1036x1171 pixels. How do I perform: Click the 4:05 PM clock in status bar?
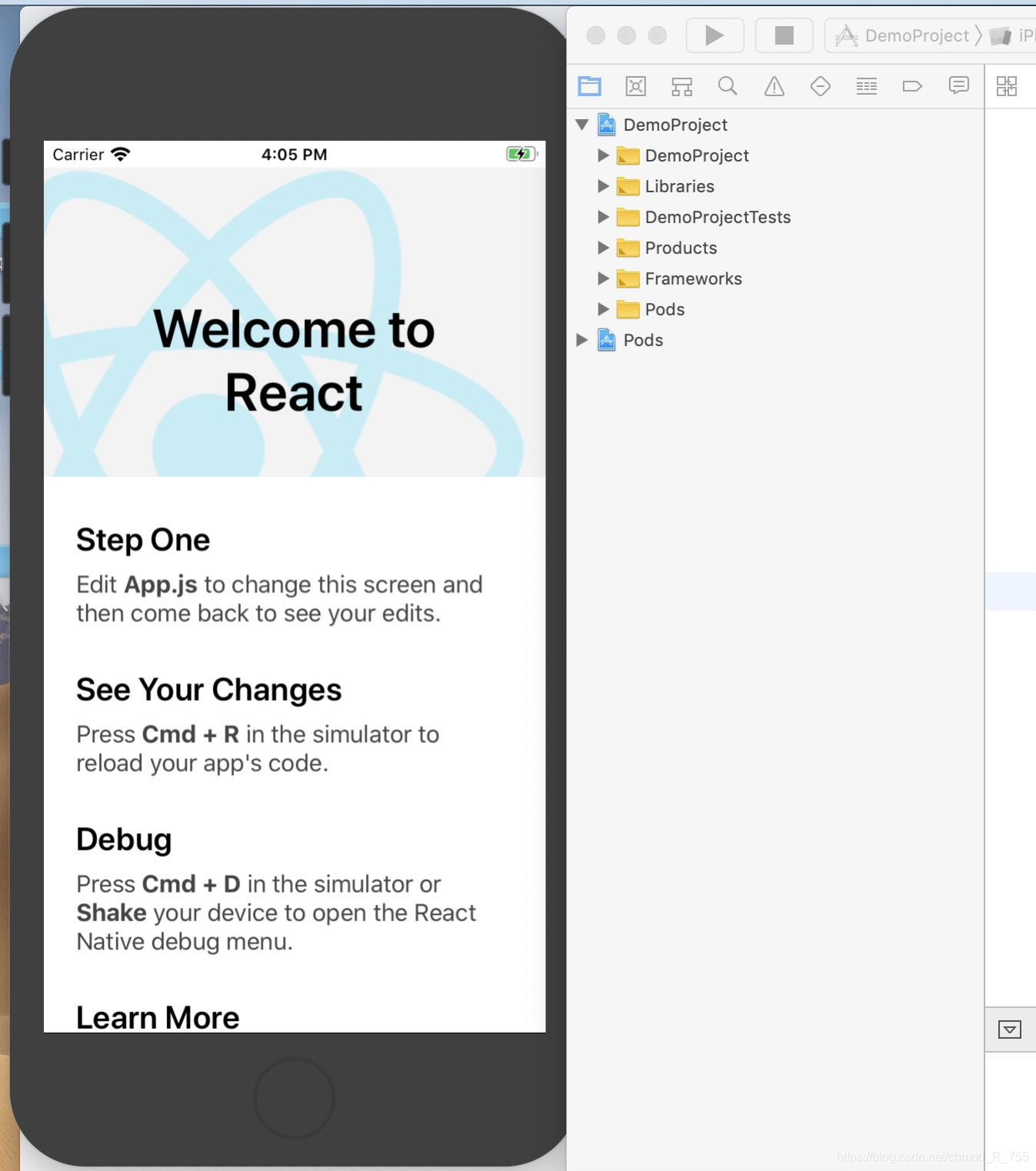click(x=295, y=155)
